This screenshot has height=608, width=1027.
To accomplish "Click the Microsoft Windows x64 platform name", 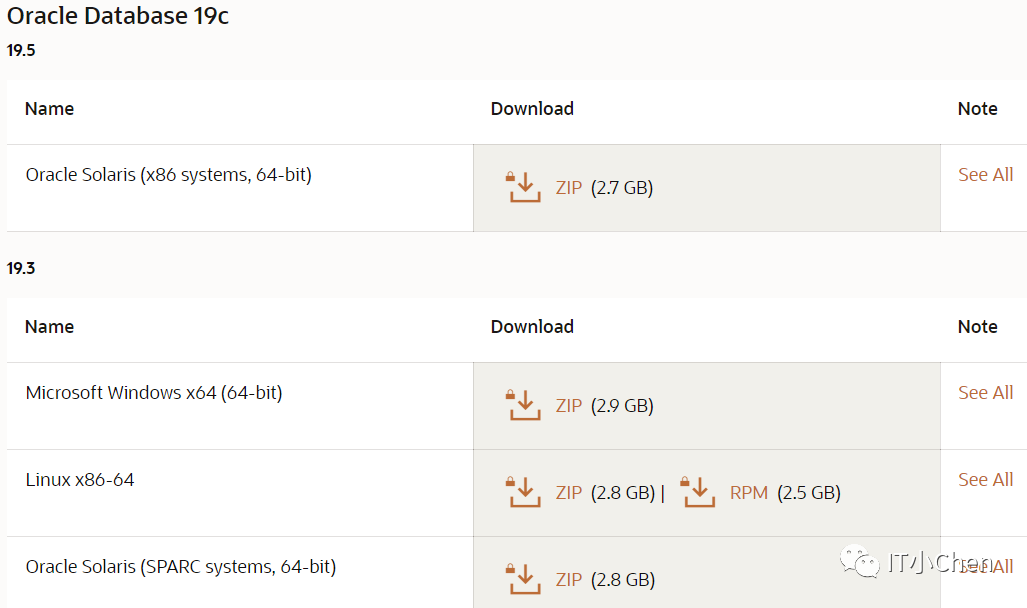I will pyautogui.click(x=154, y=393).
